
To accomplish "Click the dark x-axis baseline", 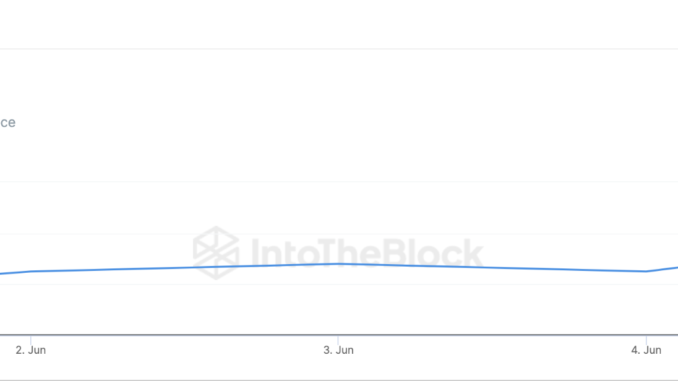I will [x=339, y=334].
